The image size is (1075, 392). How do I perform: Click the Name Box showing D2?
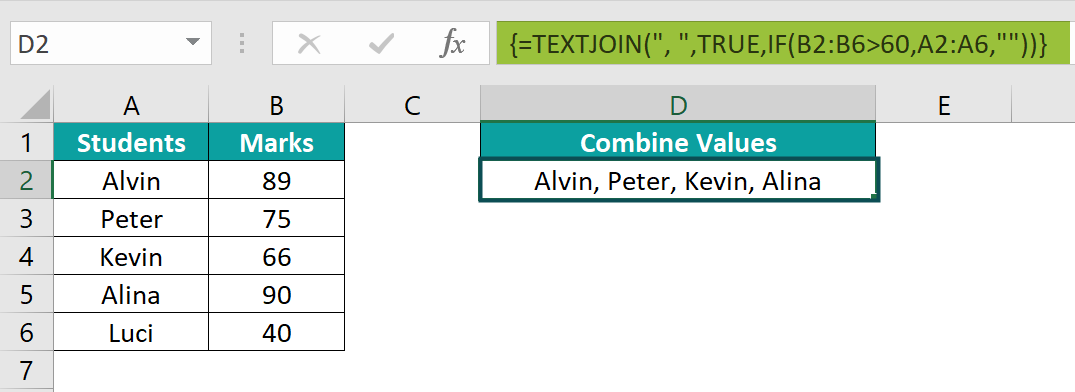[x=110, y=44]
